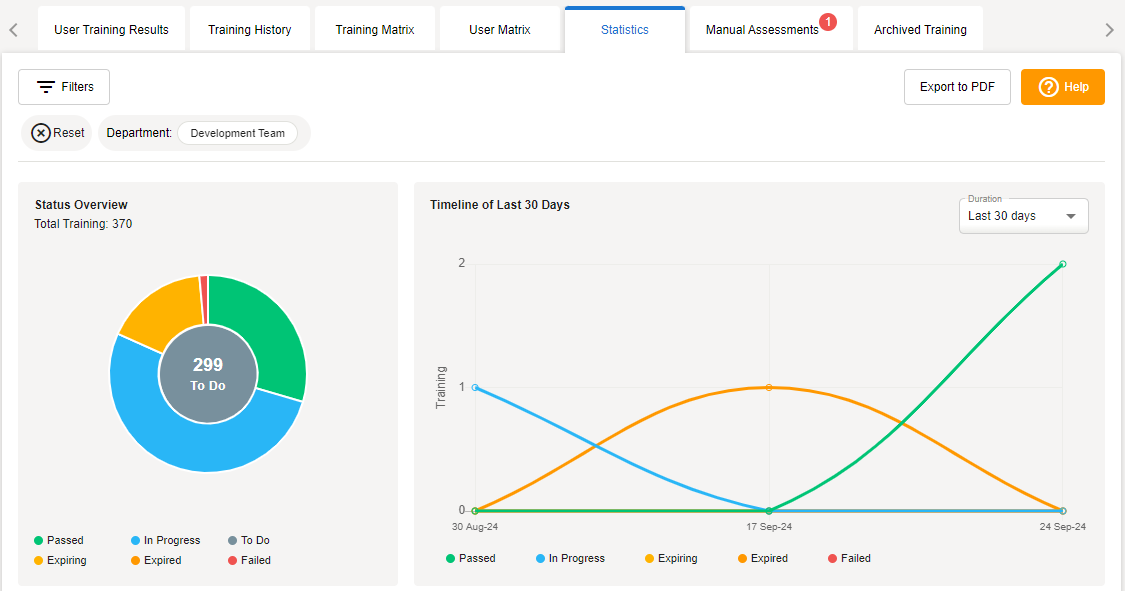Click the Duration dropdown arrow
This screenshot has width=1125, height=591.
[1071, 216]
